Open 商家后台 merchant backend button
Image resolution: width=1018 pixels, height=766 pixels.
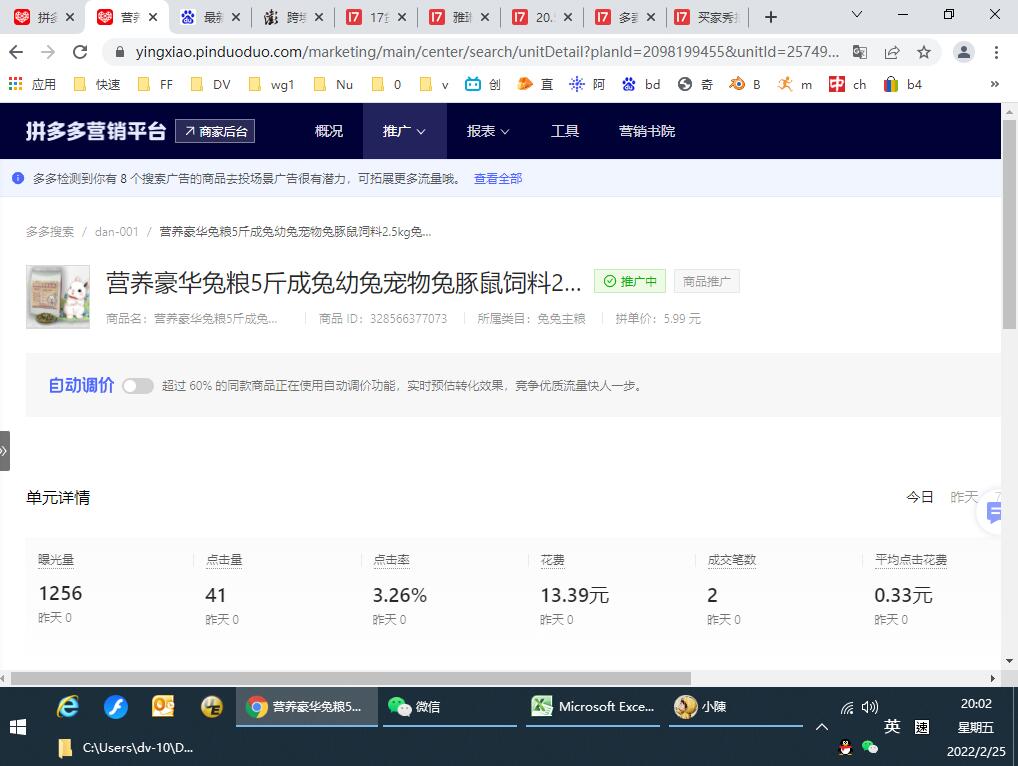coord(215,131)
